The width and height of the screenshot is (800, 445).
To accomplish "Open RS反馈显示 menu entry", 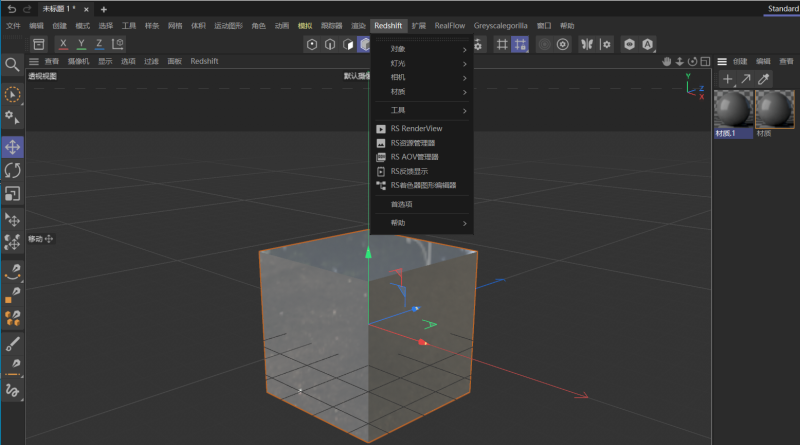I will [x=421, y=171].
